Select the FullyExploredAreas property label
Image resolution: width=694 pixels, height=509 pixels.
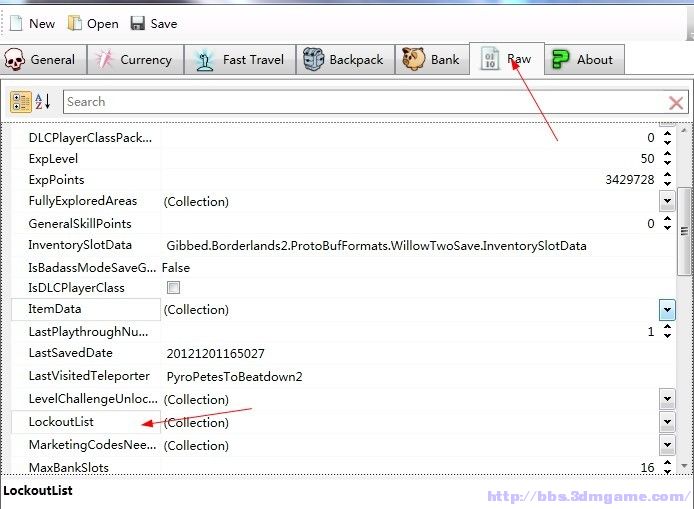coord(83,201)
